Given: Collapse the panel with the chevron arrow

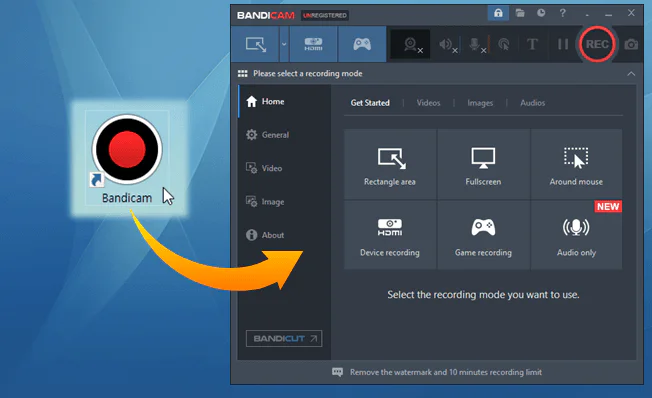Looking at the screenshot, I should (x=631, y=74).
